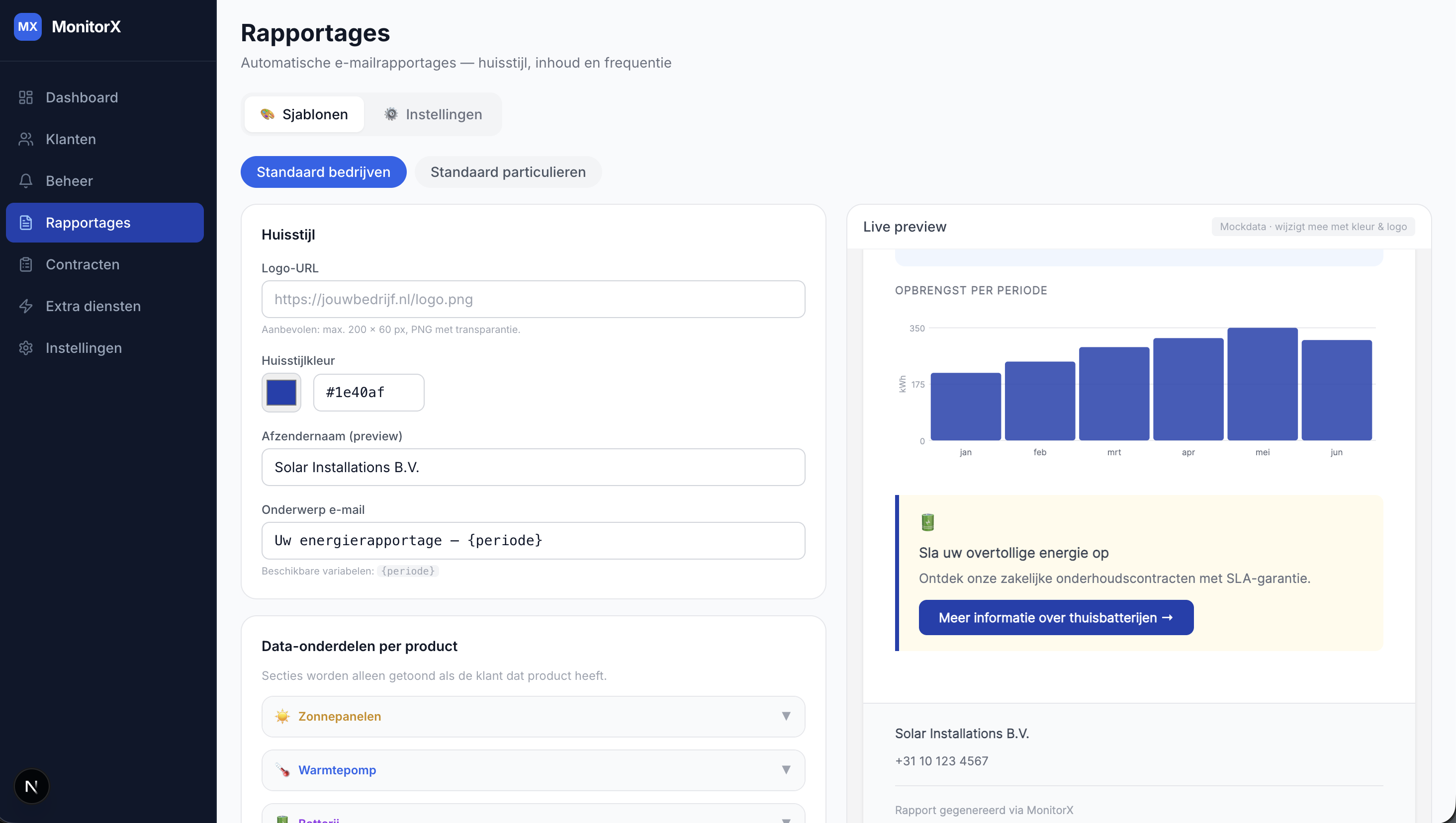Click the sun icon beside Zonnepanelen
1456x823 pixels.
pyautogui.click(x=282, y=716)
